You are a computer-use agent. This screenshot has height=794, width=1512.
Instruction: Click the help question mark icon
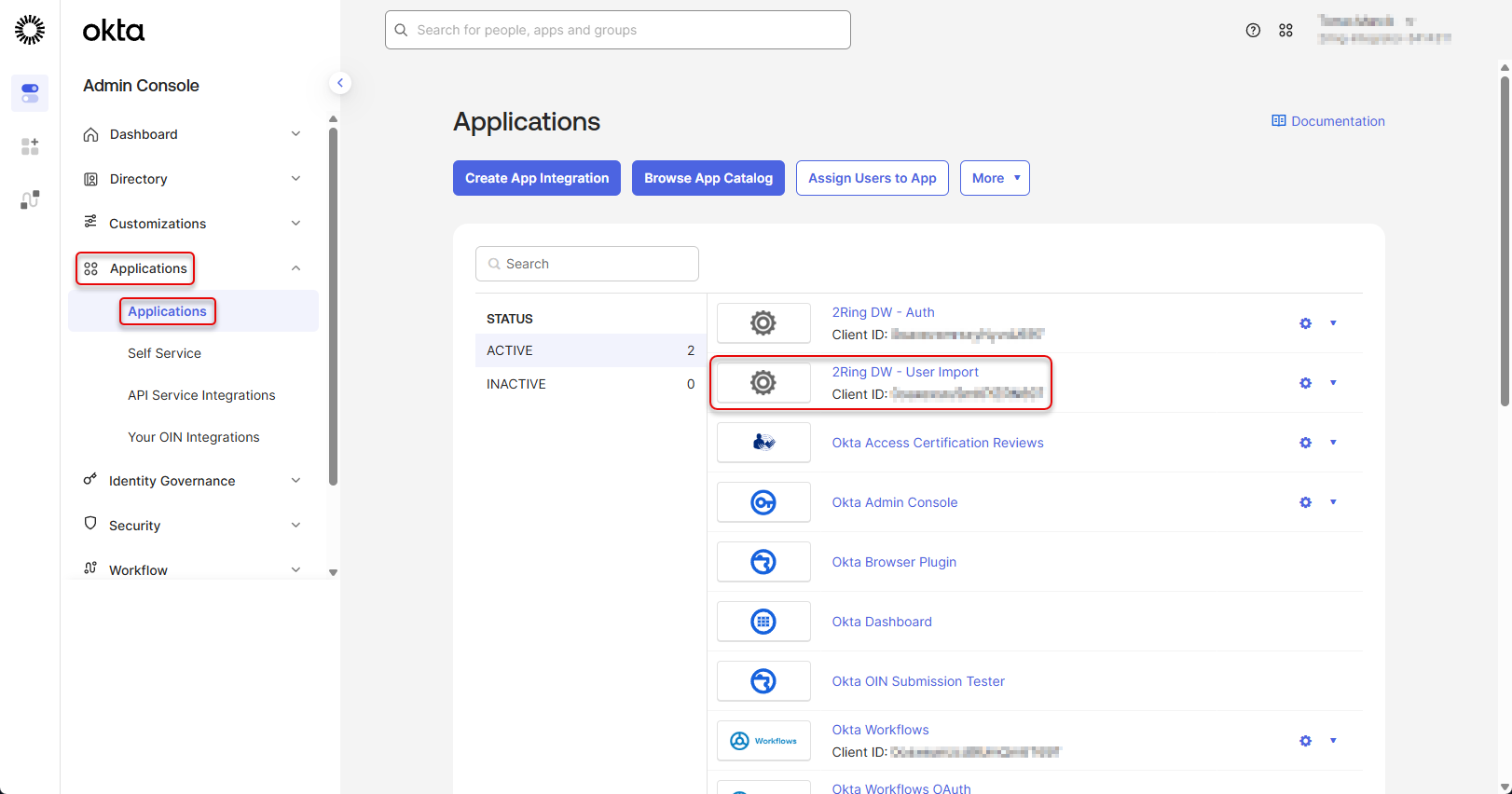click(x=1253, y=31)
